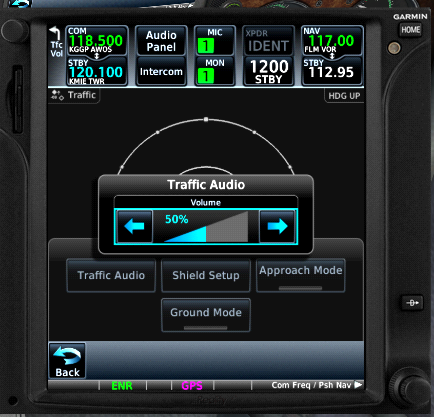The height and width of the screenshot is (417, 434).
Task: Open transponder code 1200 STBY
Action: [x=268, y=72]
